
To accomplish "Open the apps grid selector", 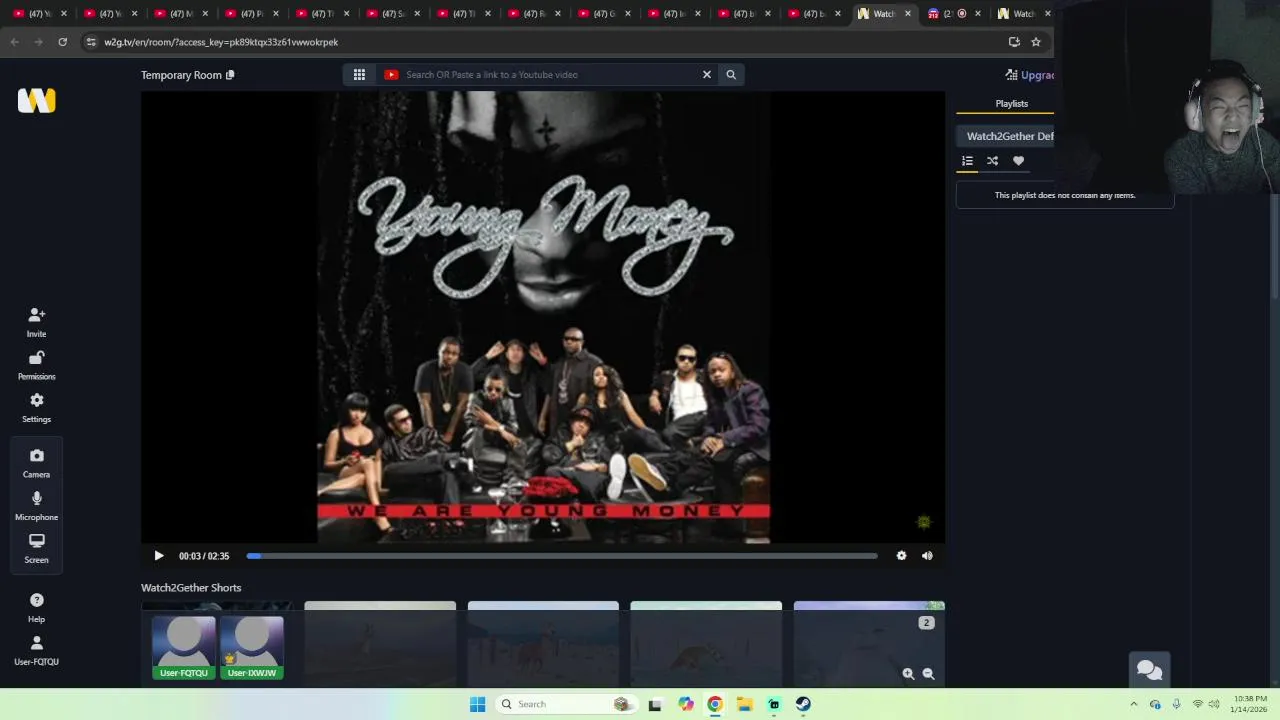I will (359, 74).
